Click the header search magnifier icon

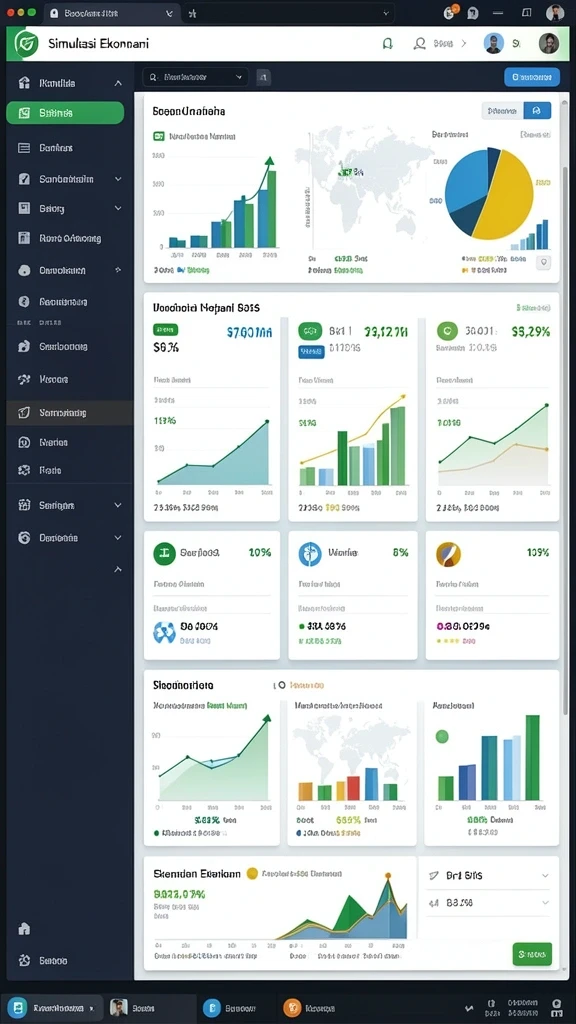(x=420, y=44)
